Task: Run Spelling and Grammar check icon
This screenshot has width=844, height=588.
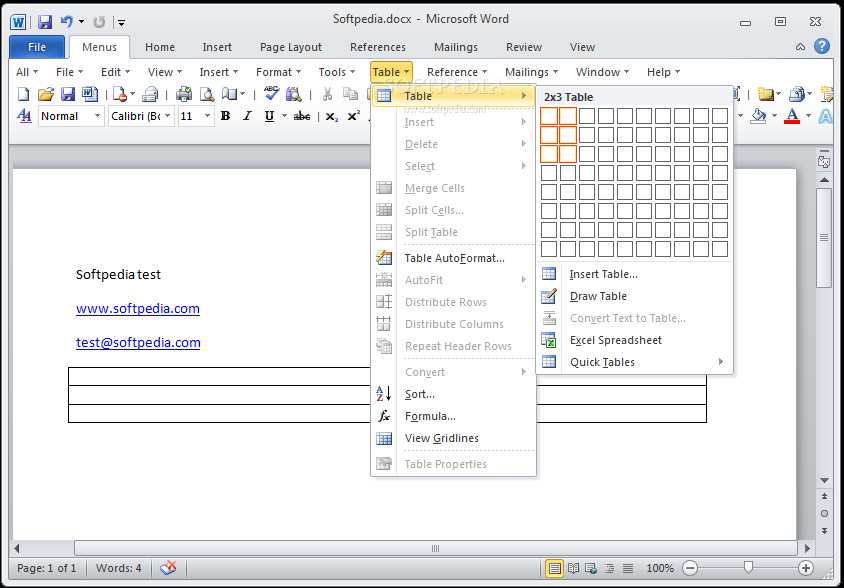Action: 271,94
